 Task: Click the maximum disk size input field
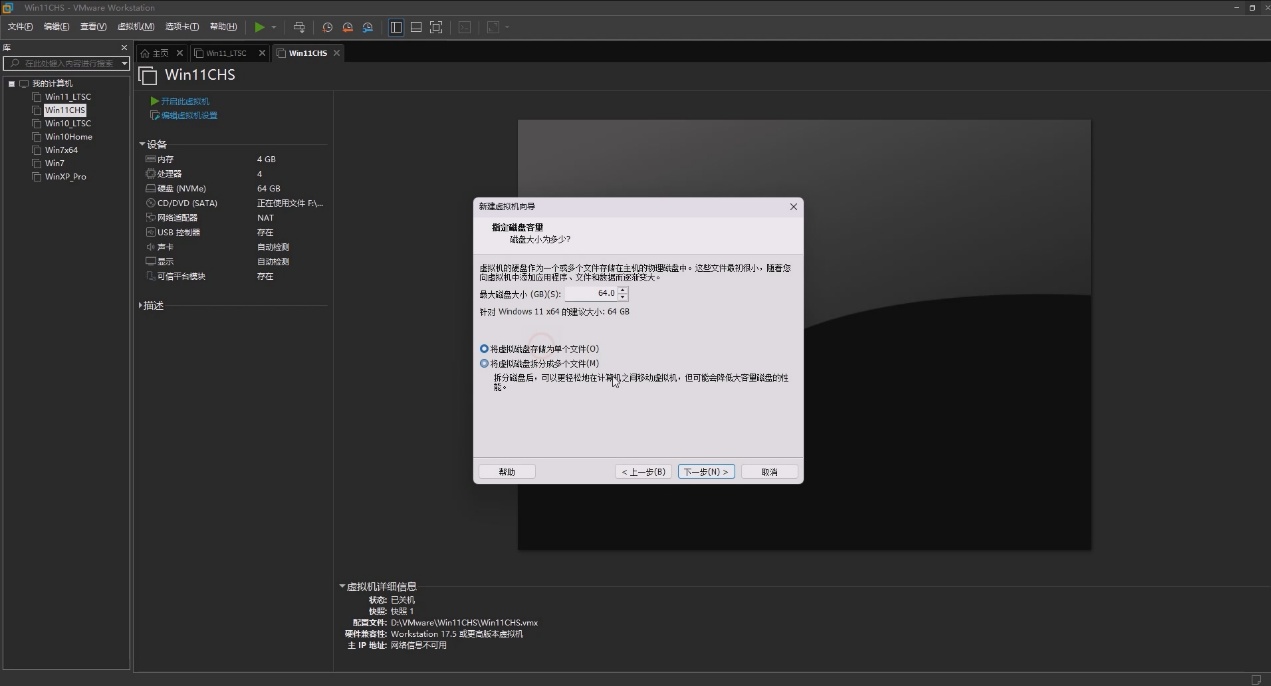(591, 293)
